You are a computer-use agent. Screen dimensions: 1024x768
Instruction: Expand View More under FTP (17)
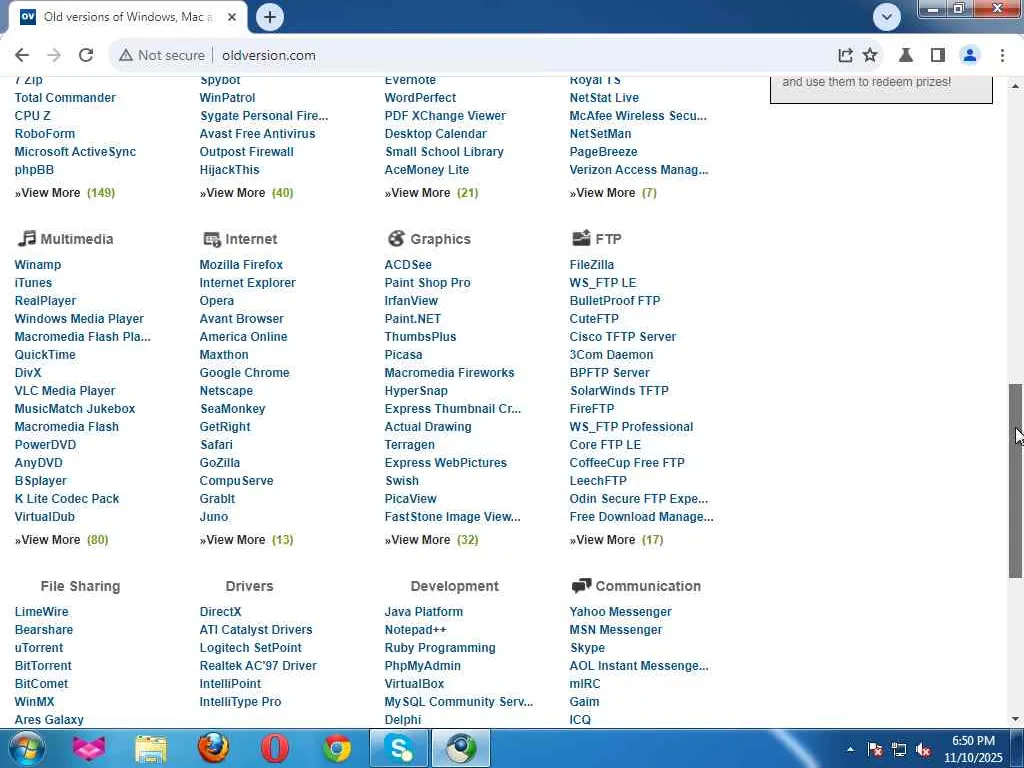point(616,540)
